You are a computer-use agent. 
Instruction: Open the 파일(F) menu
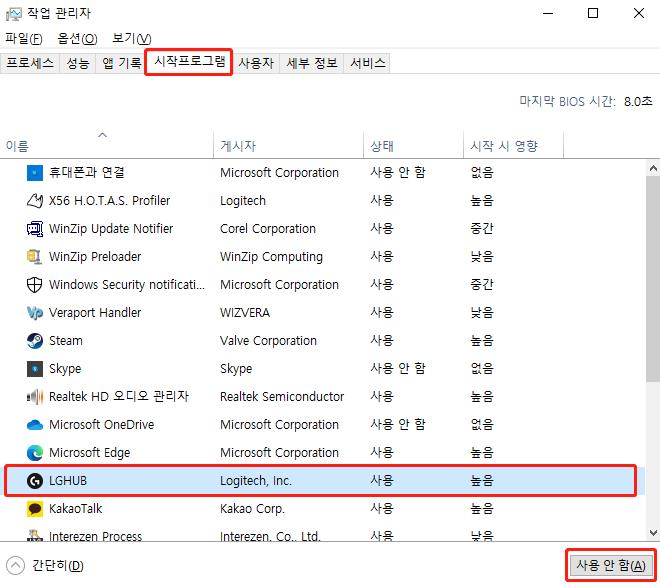(24, 39)
